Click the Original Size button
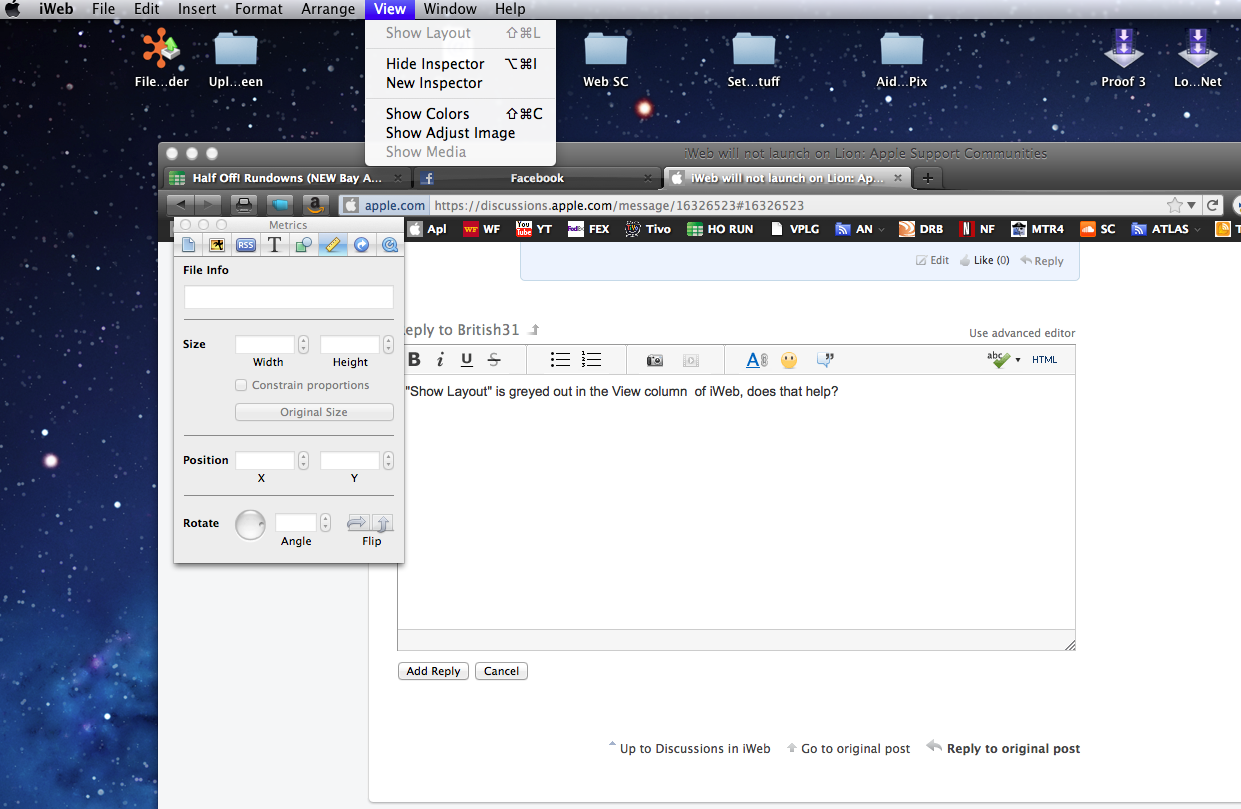This screenshot has height=809, width=1241. tap(314, 412)
